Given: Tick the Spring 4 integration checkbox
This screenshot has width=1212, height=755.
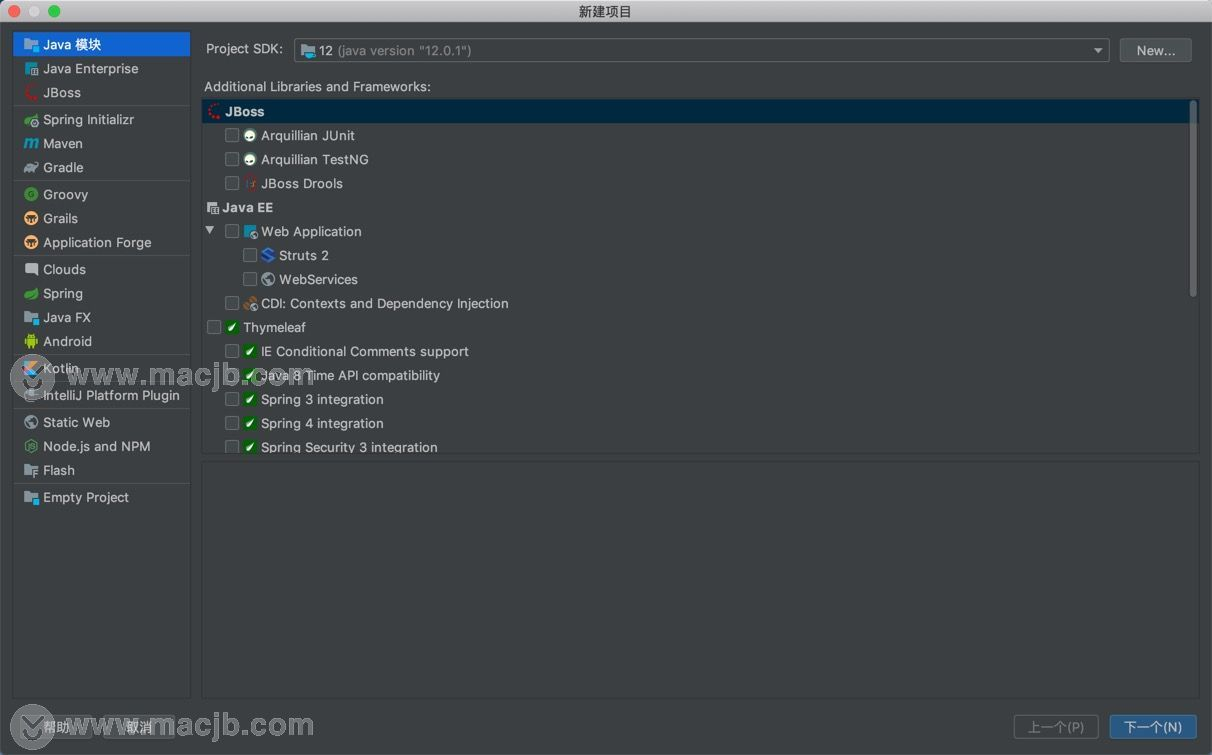Looking at the screenshot, I should 232,423.
